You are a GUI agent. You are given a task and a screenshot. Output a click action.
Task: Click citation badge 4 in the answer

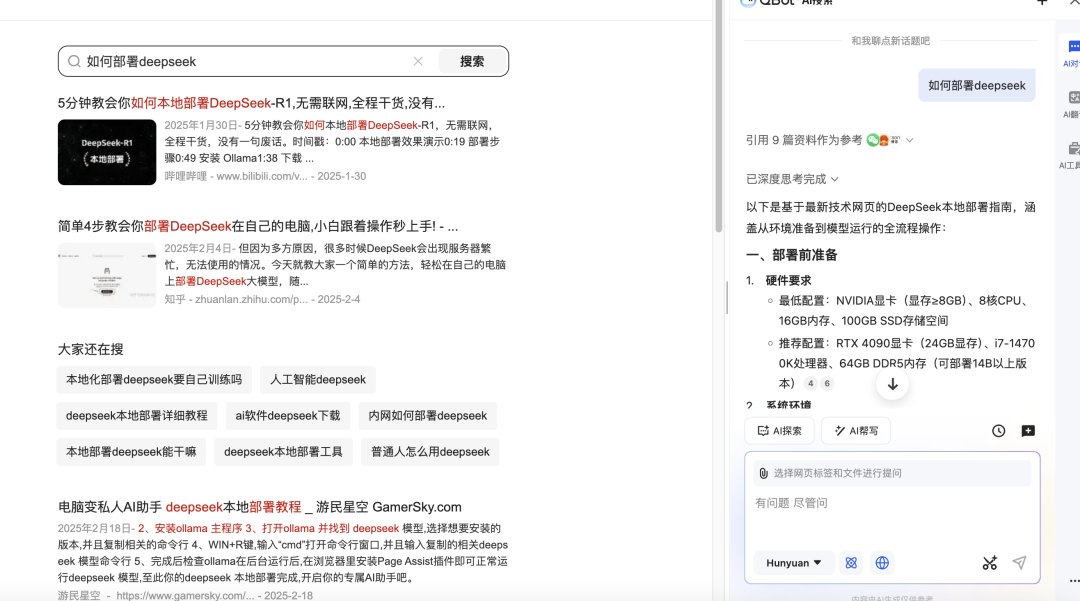(811, 383)
